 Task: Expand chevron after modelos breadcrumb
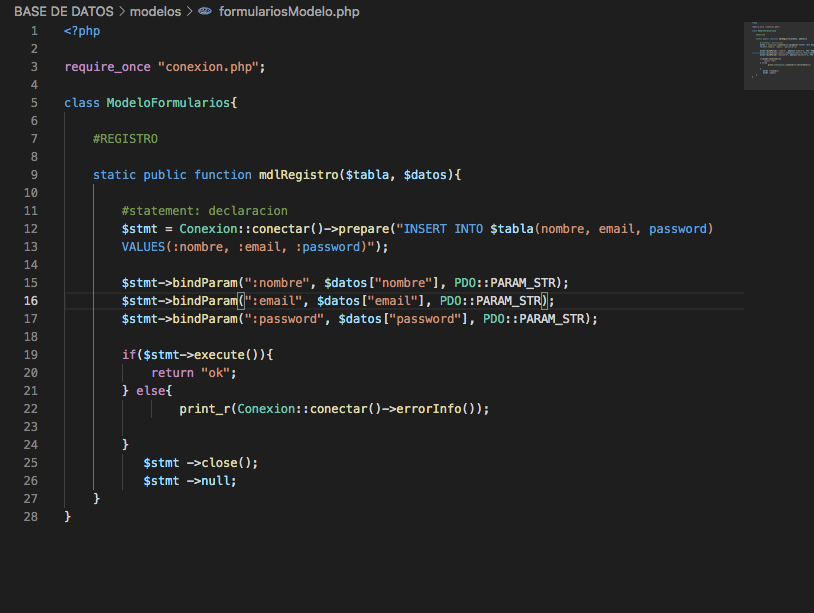(189, 11)
